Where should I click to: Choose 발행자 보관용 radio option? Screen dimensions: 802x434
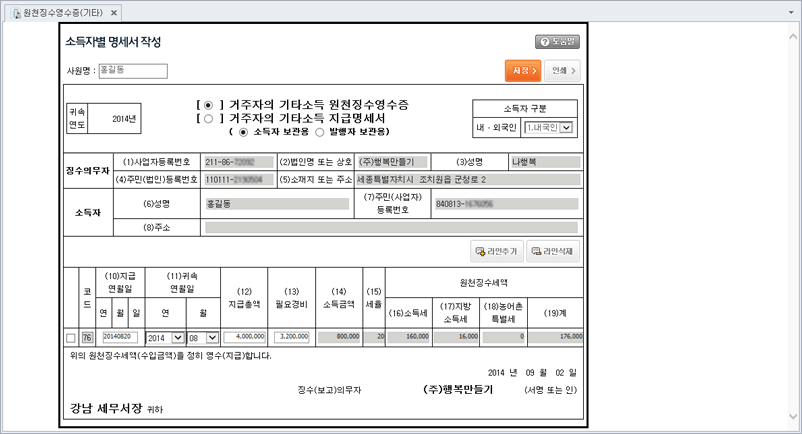[320, 132]
